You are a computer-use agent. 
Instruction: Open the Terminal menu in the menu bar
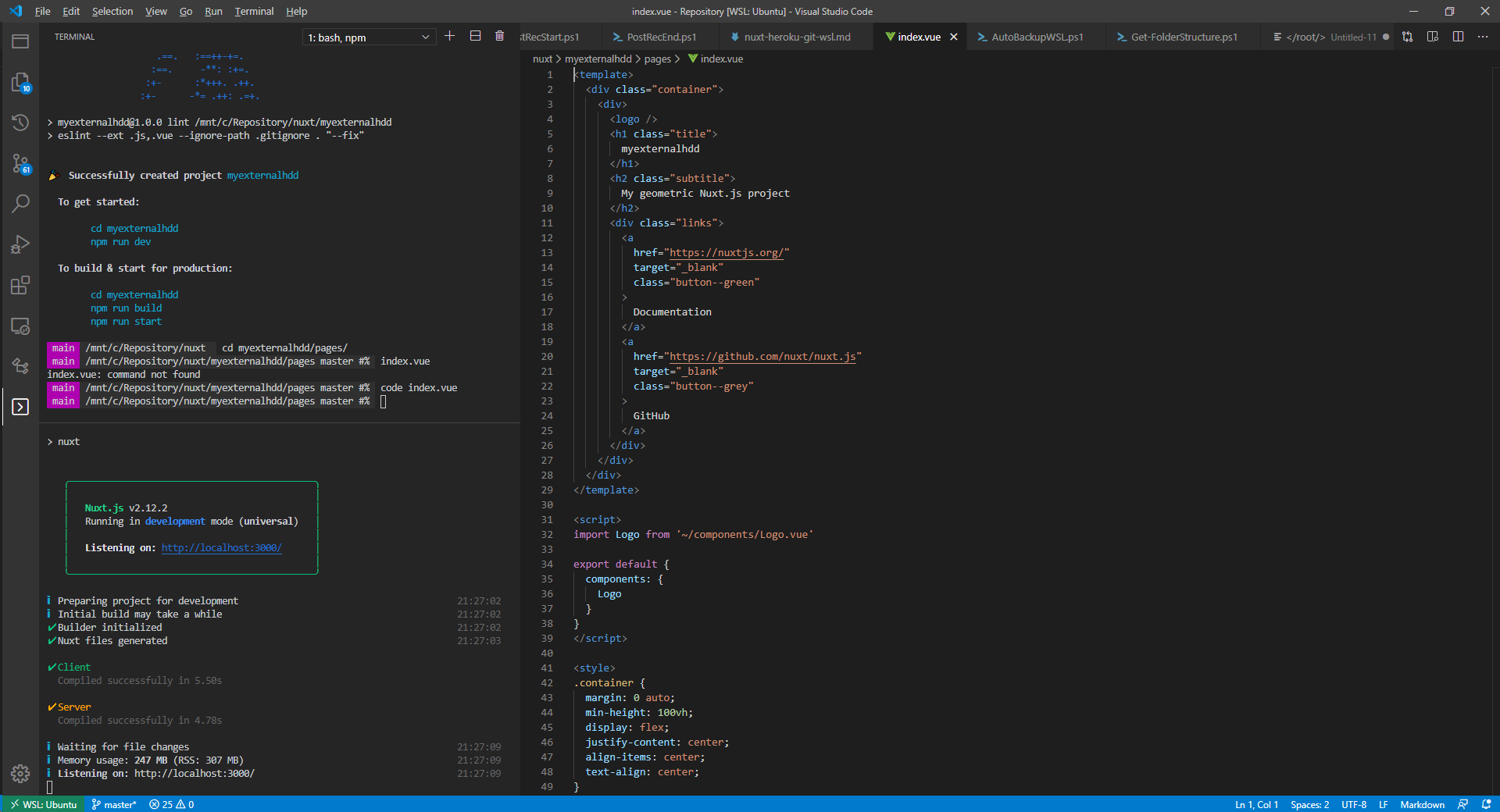point(254,11)
